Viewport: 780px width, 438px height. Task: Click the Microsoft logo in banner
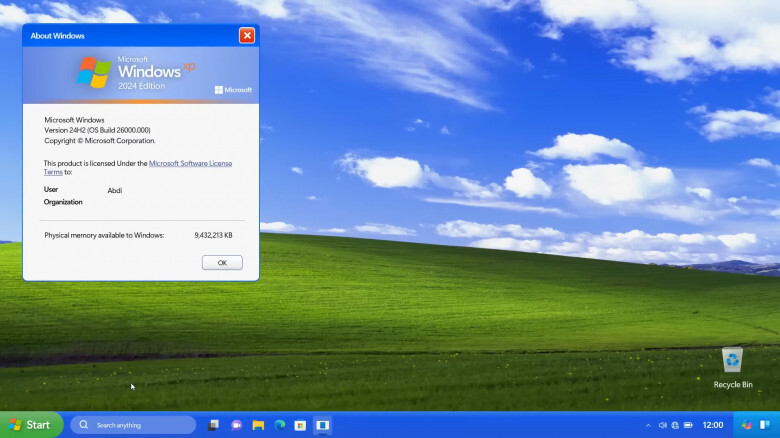233,90
